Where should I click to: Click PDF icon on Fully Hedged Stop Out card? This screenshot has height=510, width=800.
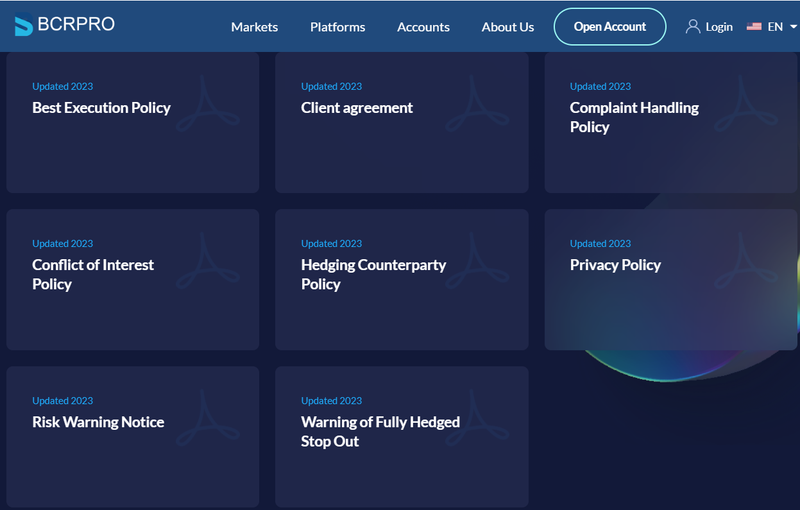[477, 418]
